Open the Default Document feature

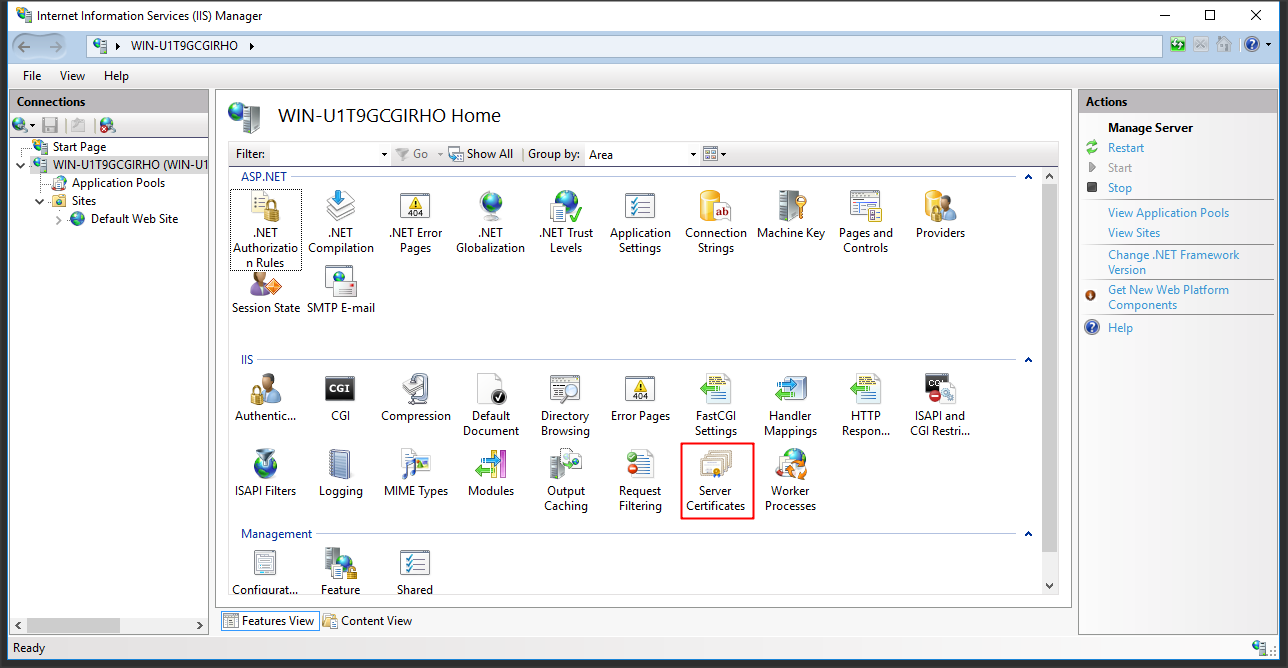[x=491, y=405]
